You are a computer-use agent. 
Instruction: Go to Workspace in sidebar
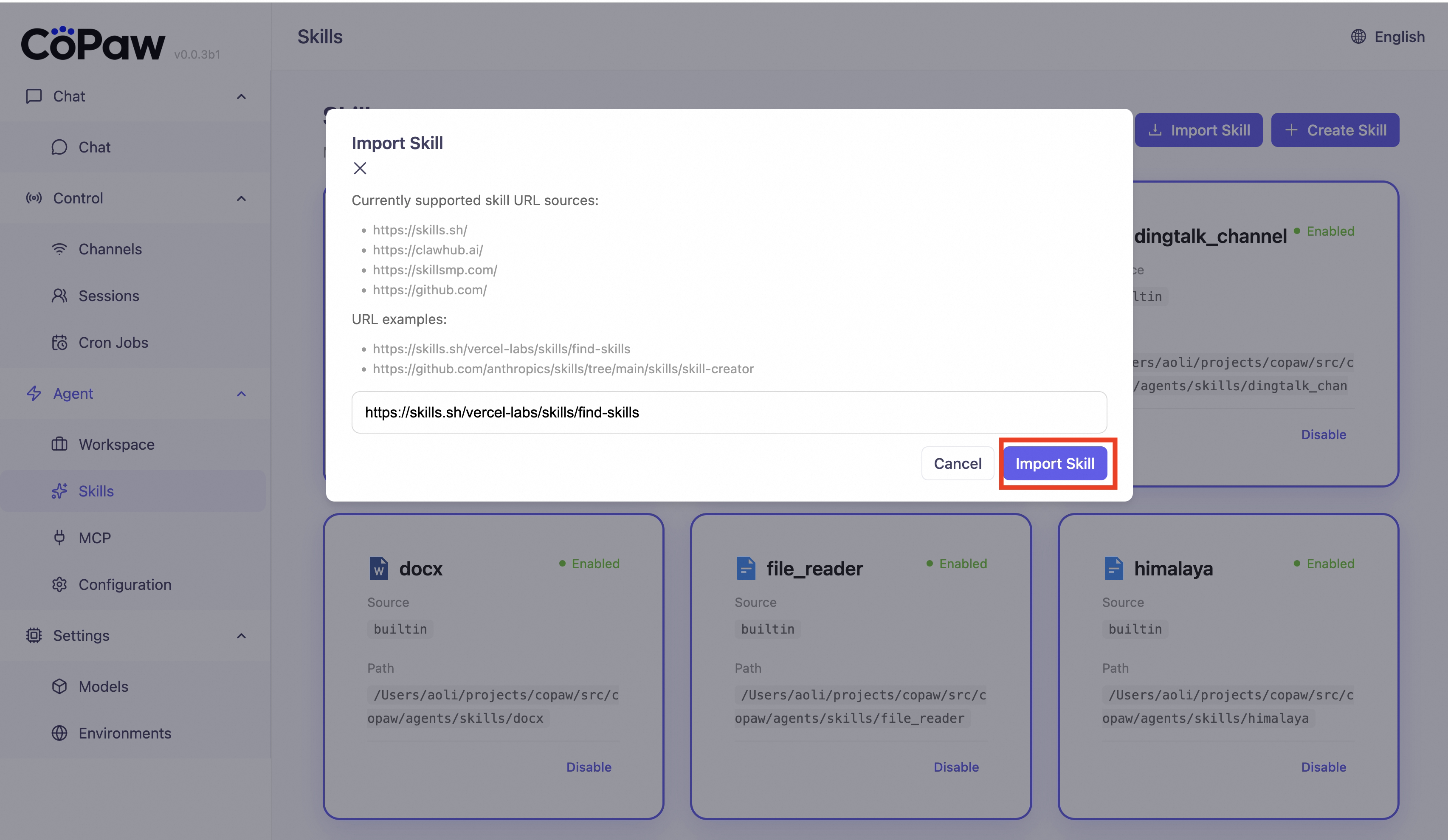pos(116,444)
